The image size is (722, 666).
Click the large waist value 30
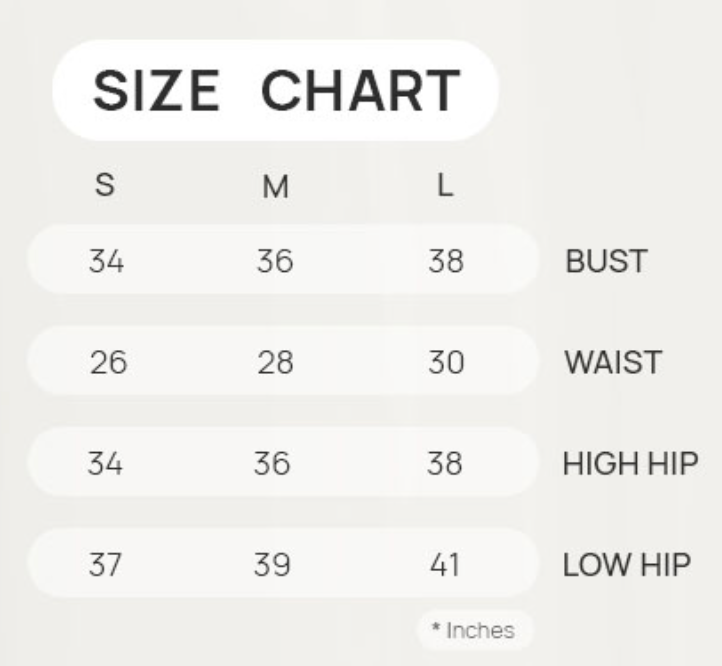[x=445, y=363]
